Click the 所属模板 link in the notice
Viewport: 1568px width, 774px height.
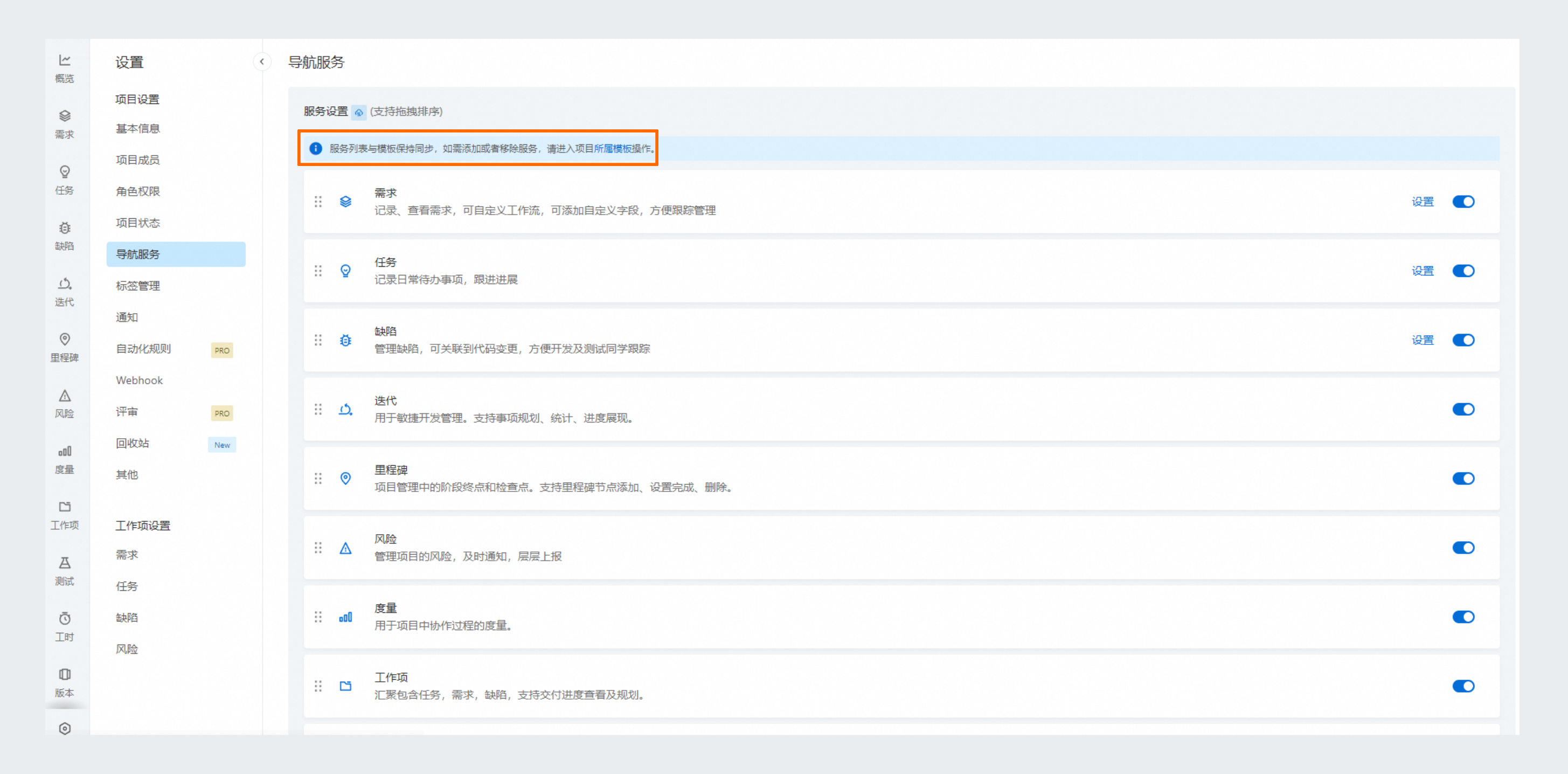point(612,149)
